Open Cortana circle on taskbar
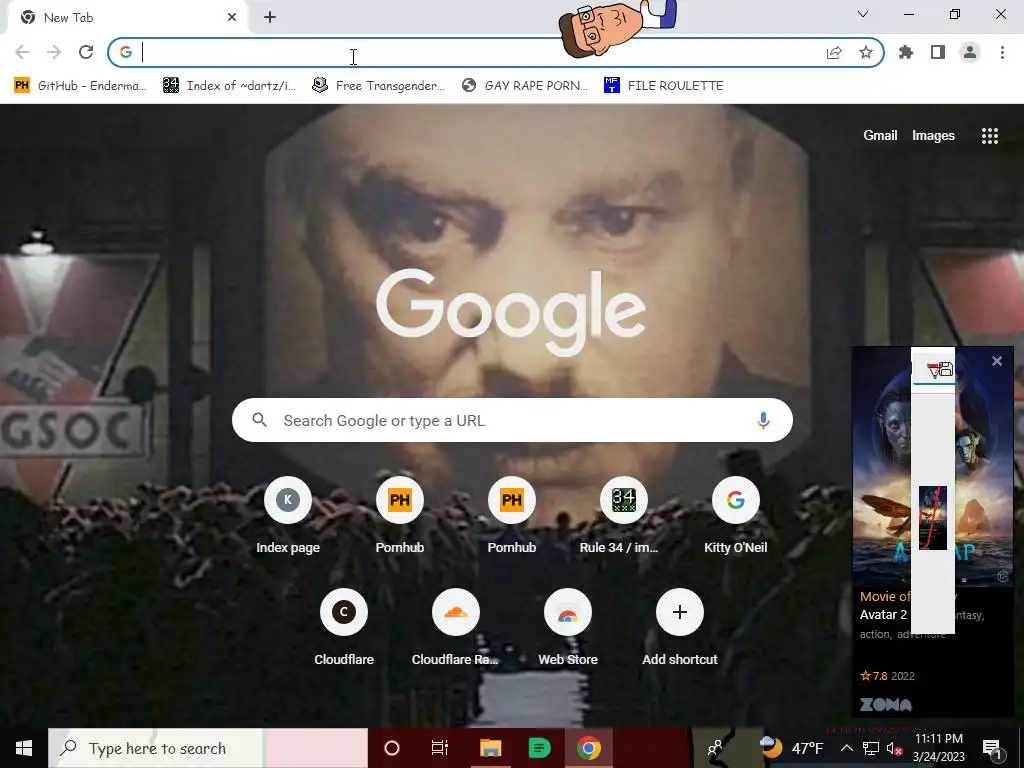The height and width of the screenshot is (768, 1024). (x=392, y=748)
